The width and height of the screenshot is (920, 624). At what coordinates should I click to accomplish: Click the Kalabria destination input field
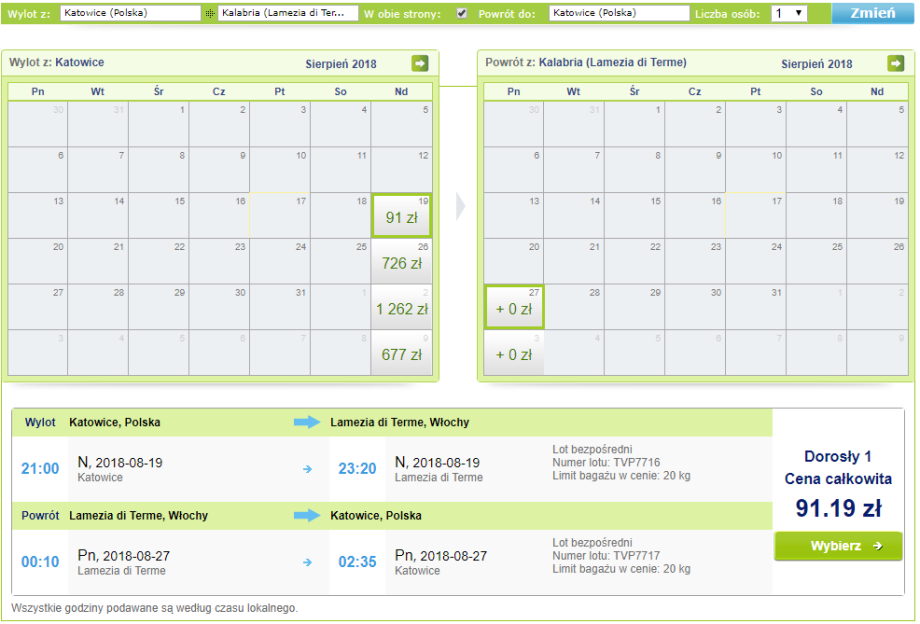288,14
